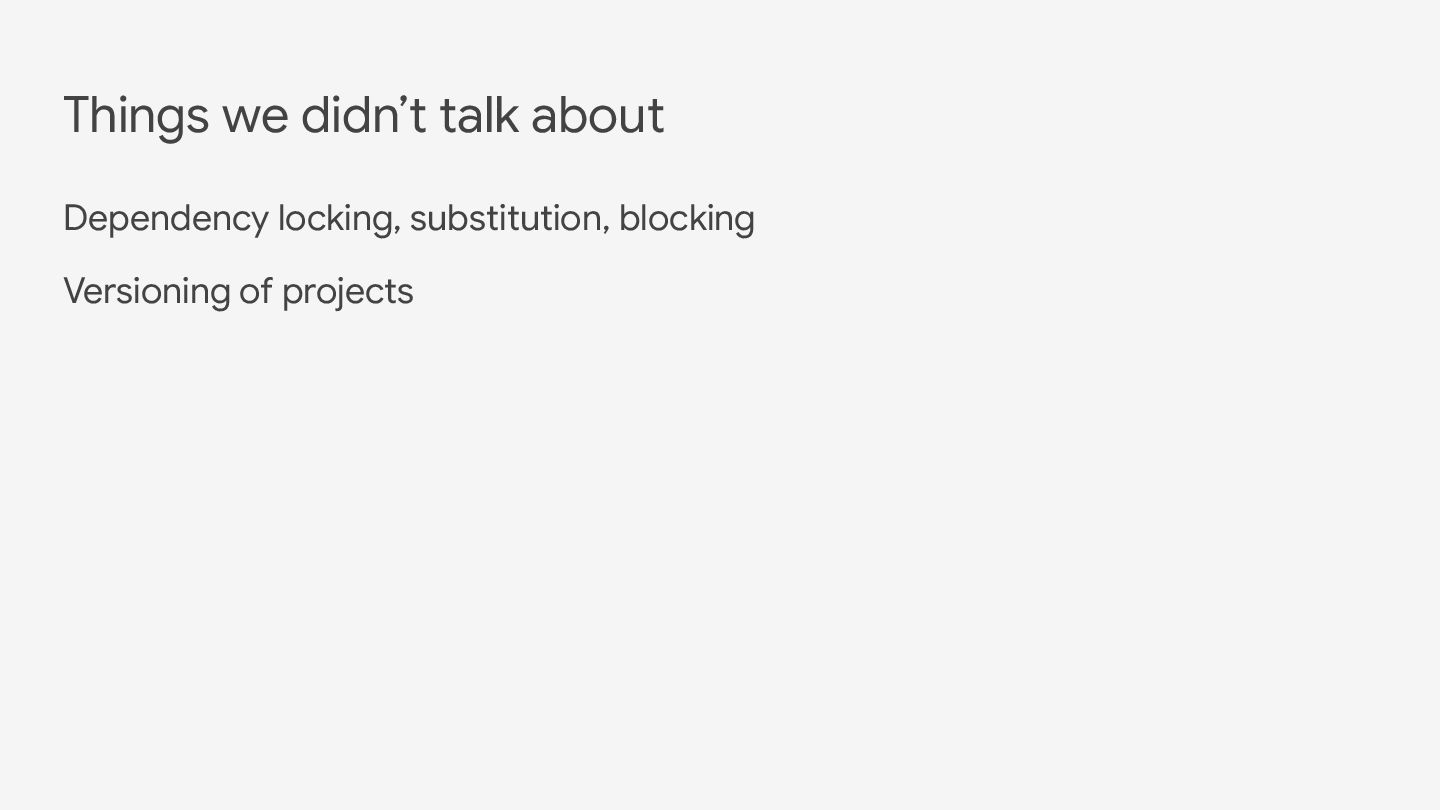Click the word "Dependency"
This screenshot has width=1440, height=810.
coord(166,220)
